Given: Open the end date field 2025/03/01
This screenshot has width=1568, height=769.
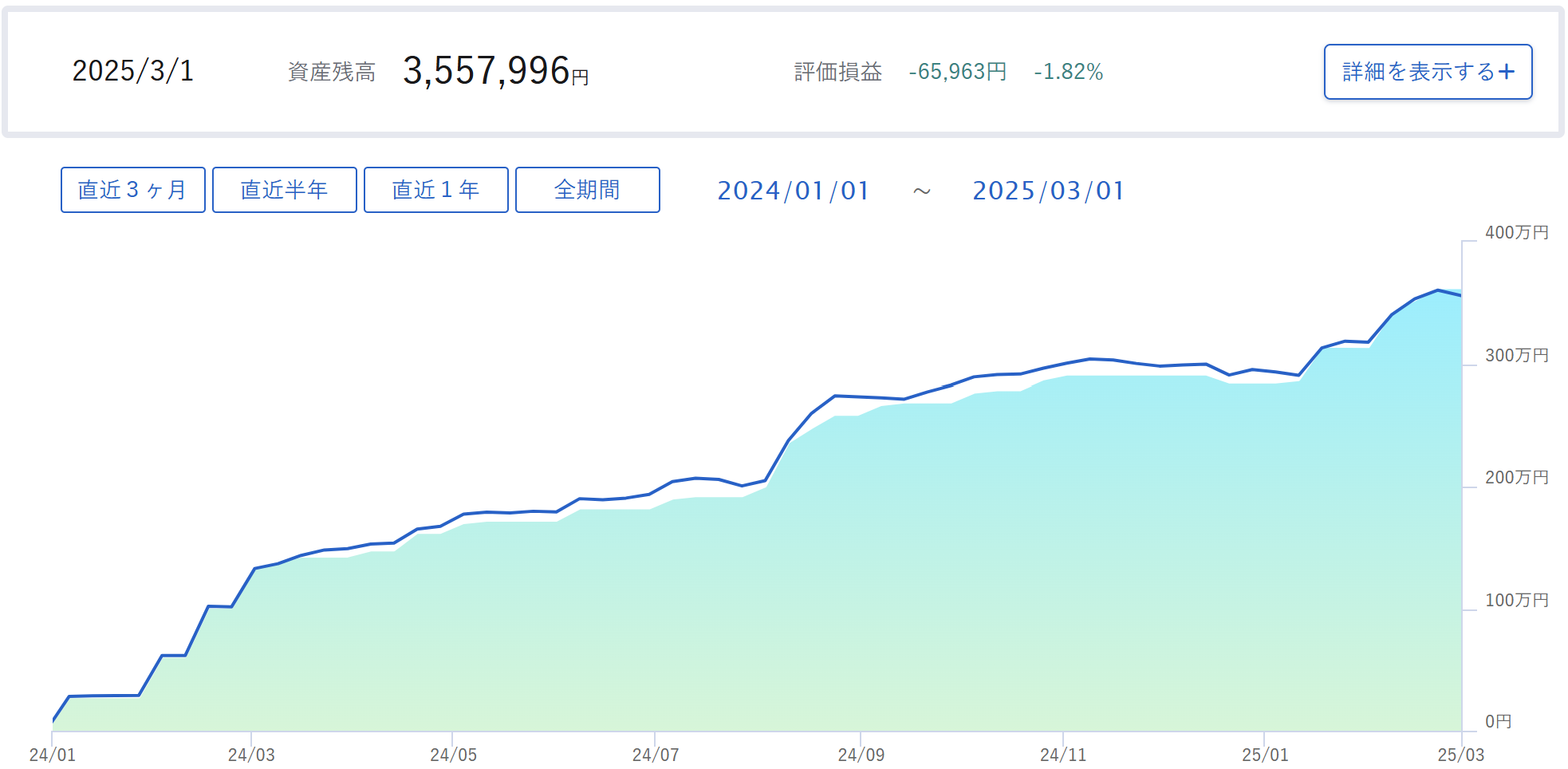Looking at the screenshot, I should click(1049, 191).
